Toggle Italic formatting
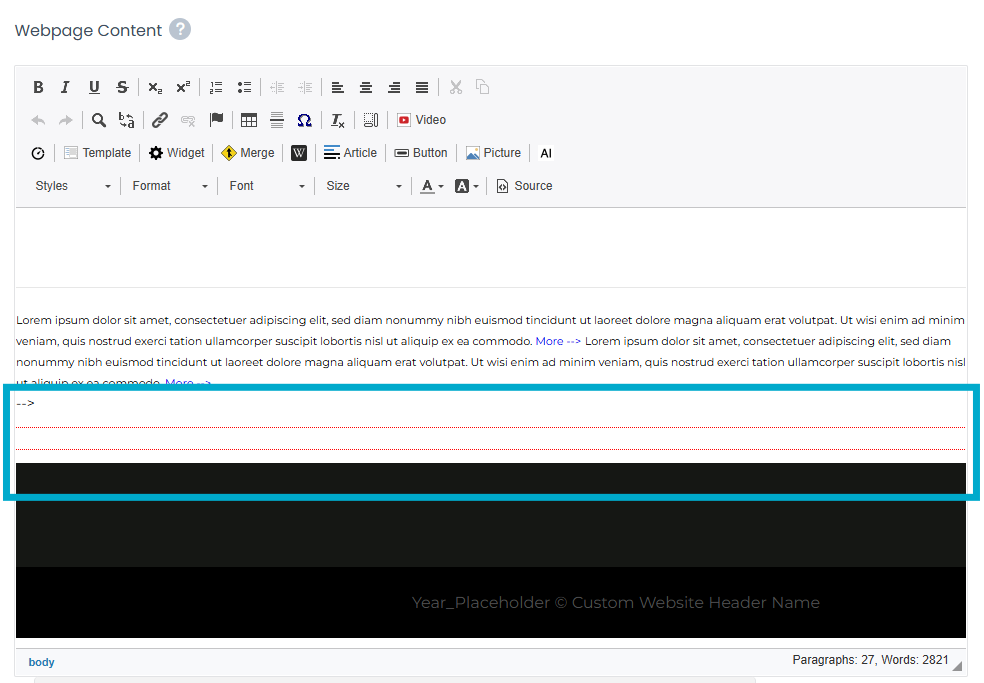 tap(65, 87)
